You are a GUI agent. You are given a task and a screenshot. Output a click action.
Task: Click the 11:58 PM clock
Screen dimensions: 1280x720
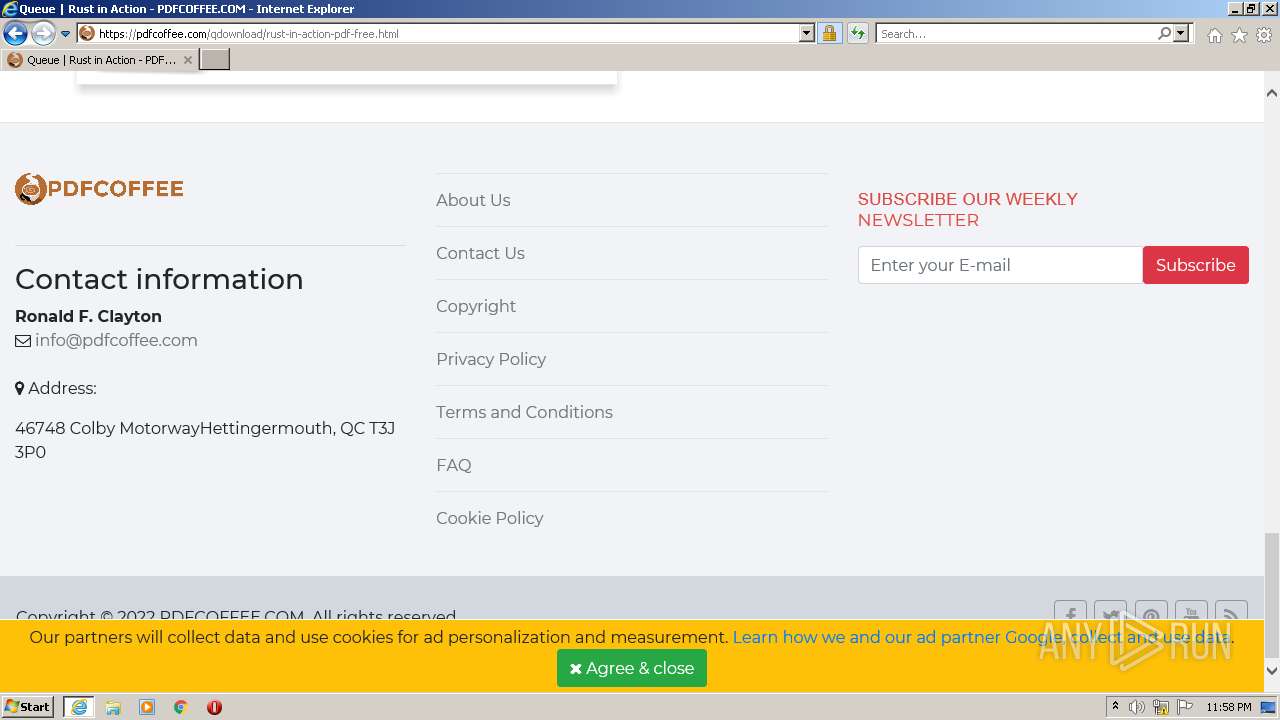[1229, 707]
